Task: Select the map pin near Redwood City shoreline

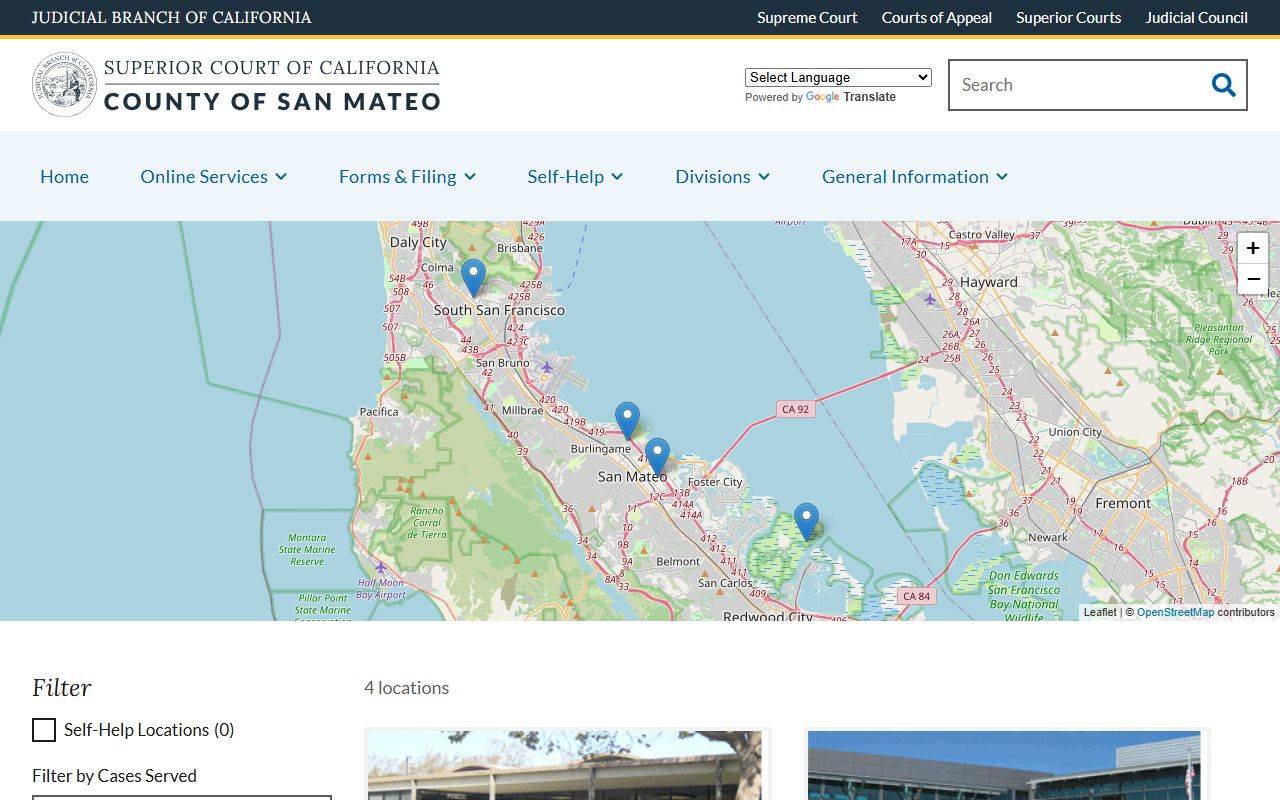Action: tap(806, 522)
